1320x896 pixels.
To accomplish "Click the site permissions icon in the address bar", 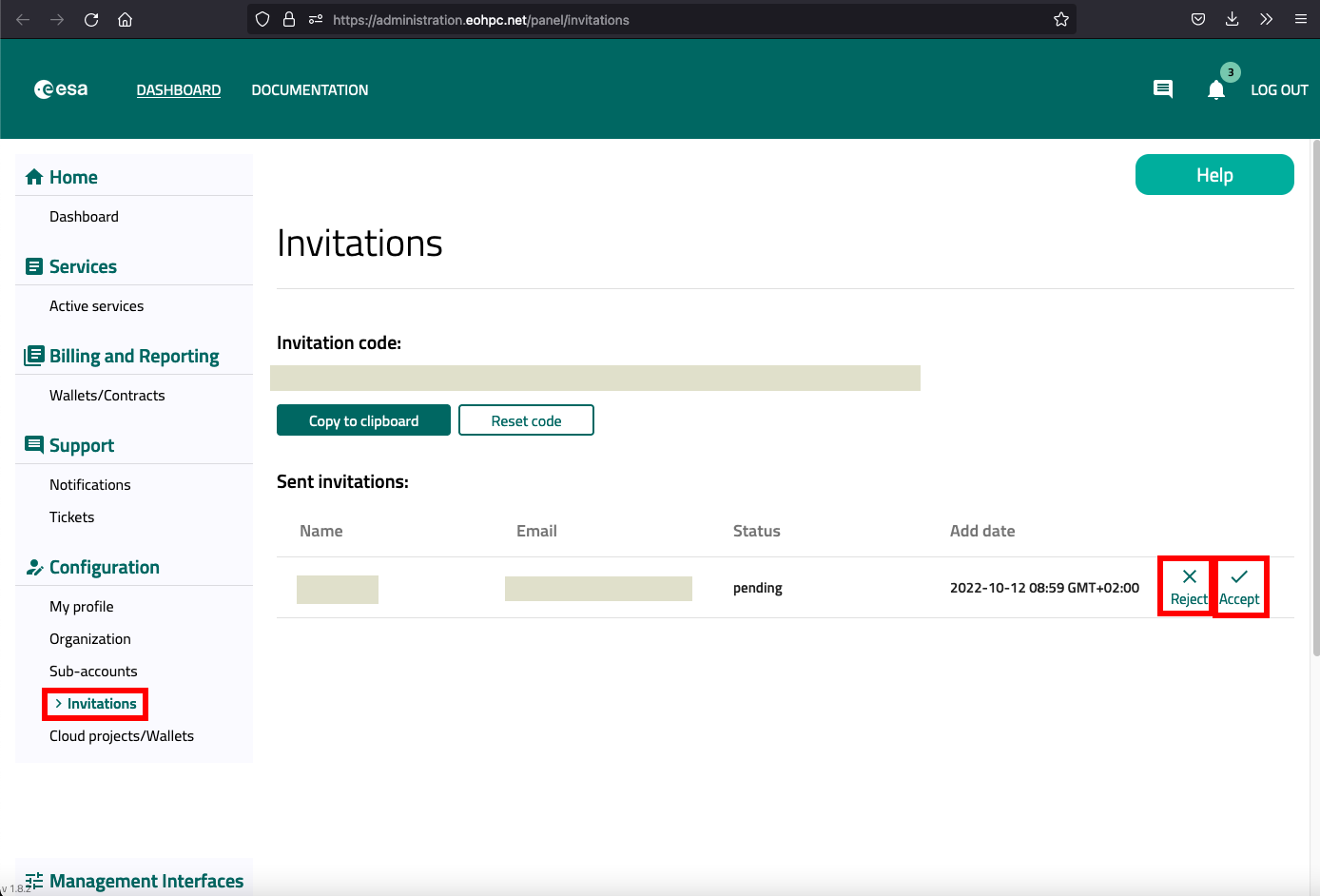I will pos(316,19).
